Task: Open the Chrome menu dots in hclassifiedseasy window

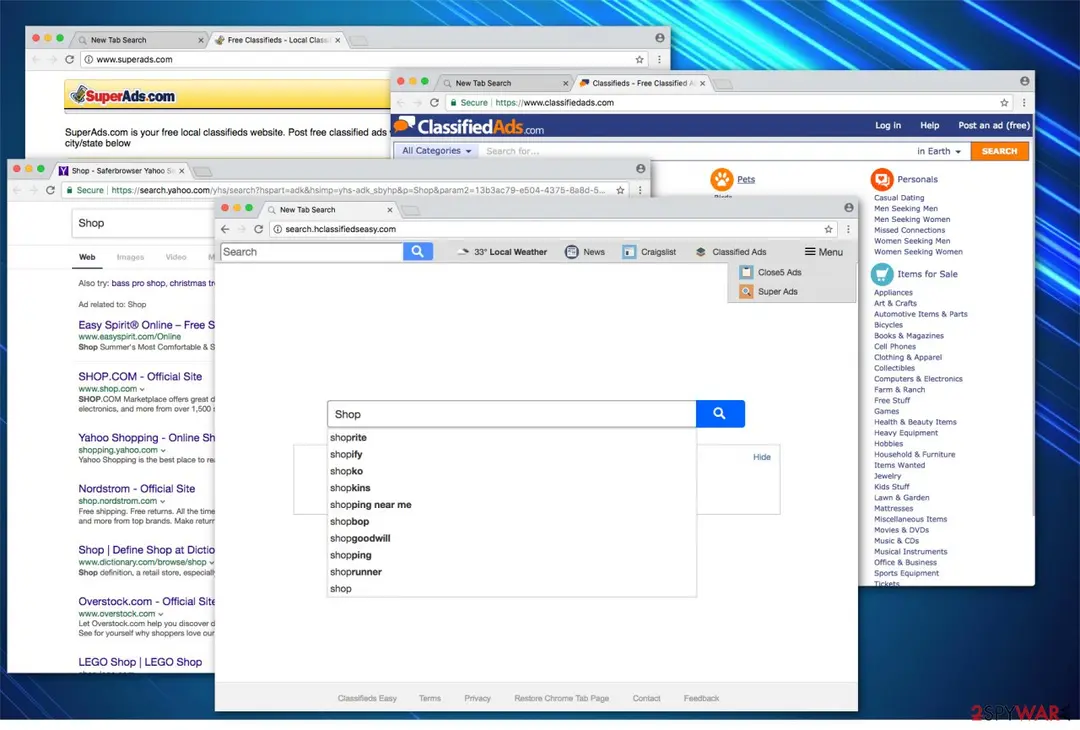Action: pos(849,229)
